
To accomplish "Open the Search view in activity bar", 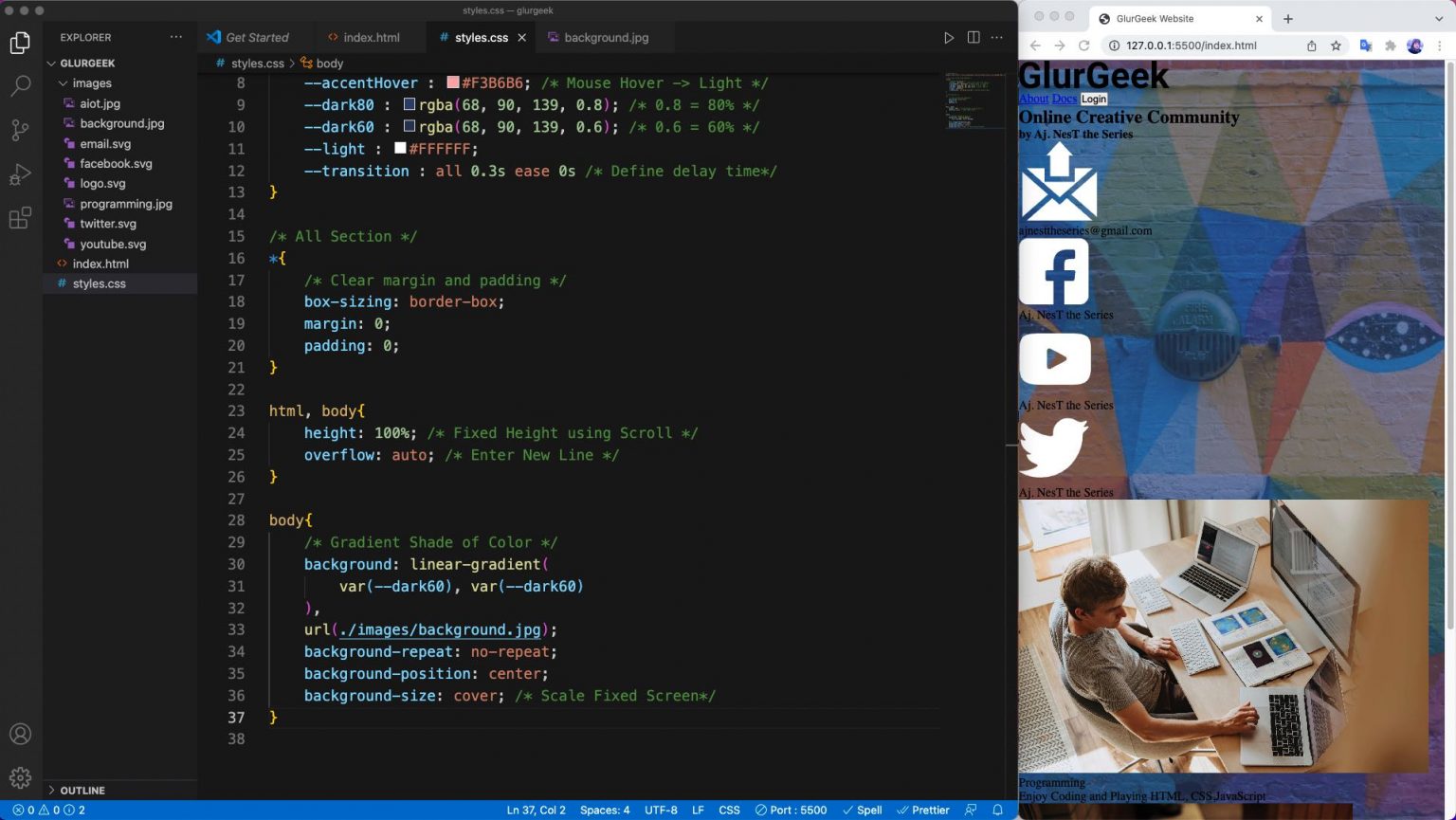I will 20,86.
